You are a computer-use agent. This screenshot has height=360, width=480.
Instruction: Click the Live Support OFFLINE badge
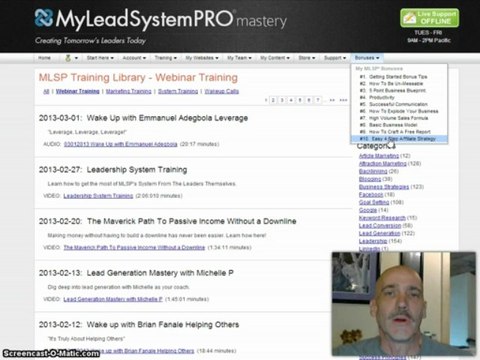tap(429, 18)
